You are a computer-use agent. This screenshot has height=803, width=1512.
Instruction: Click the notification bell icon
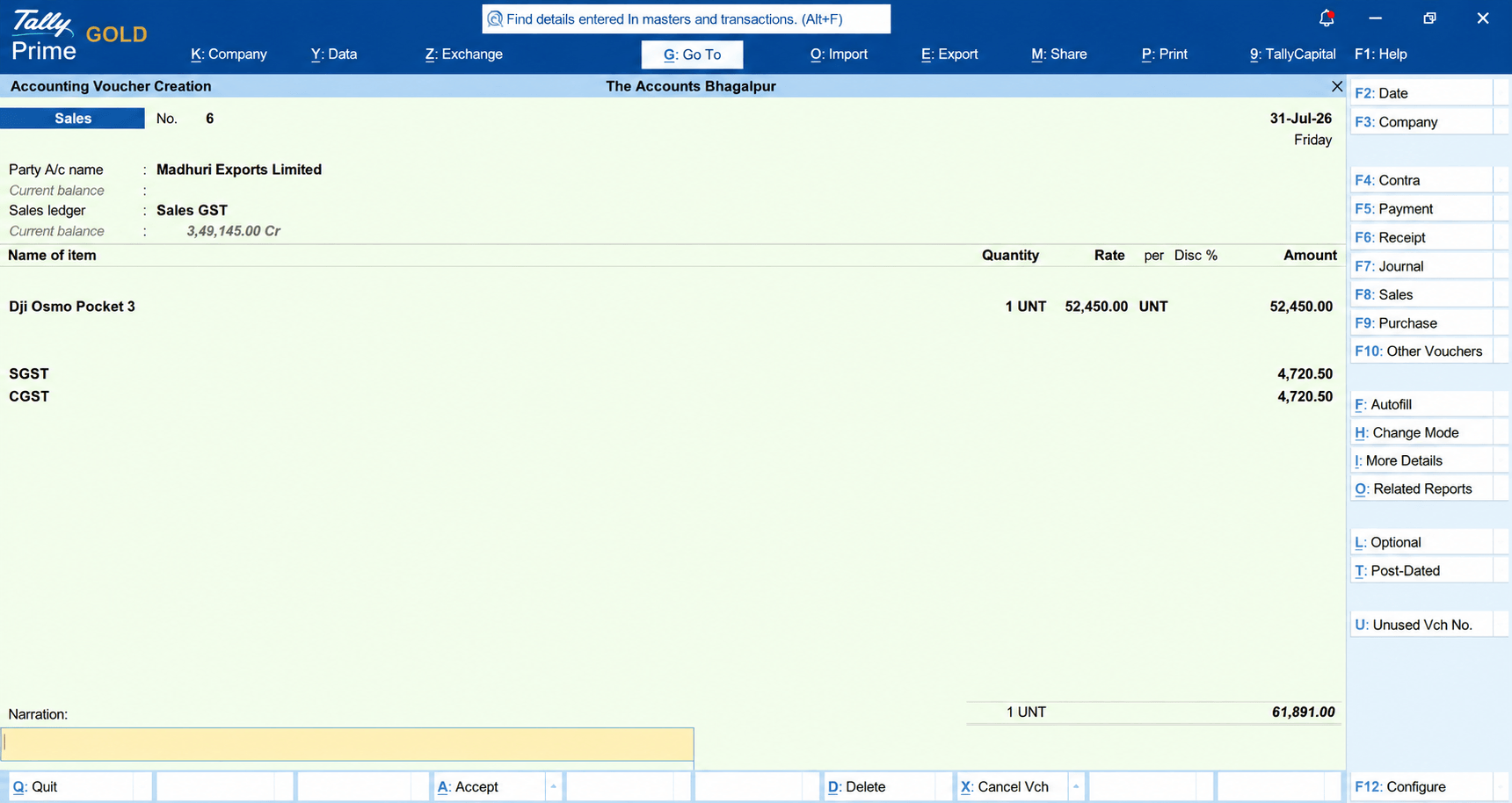click(1327, 18)
